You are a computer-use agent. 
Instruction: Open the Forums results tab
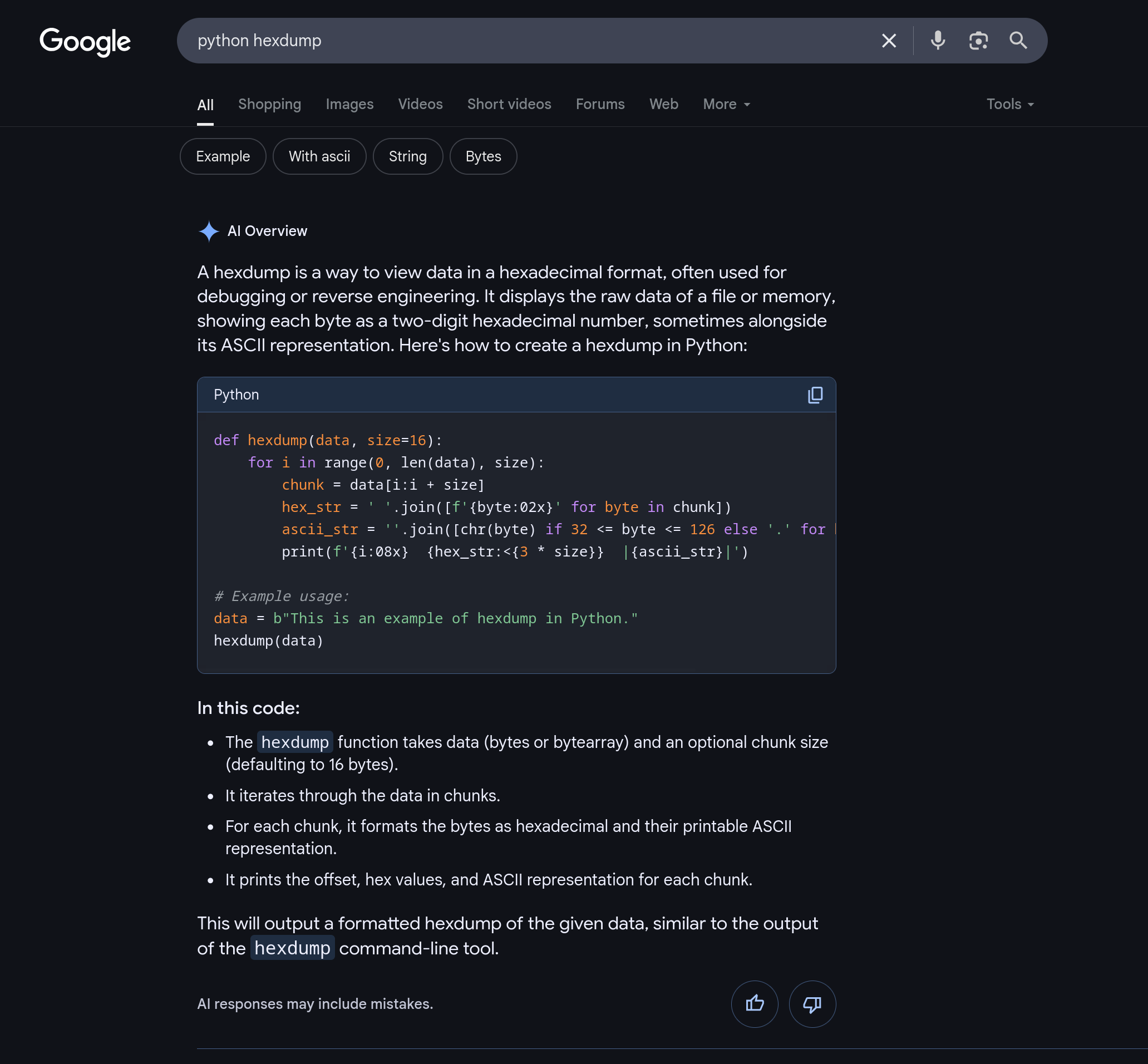pyautogui.click(x=600, y=104)
